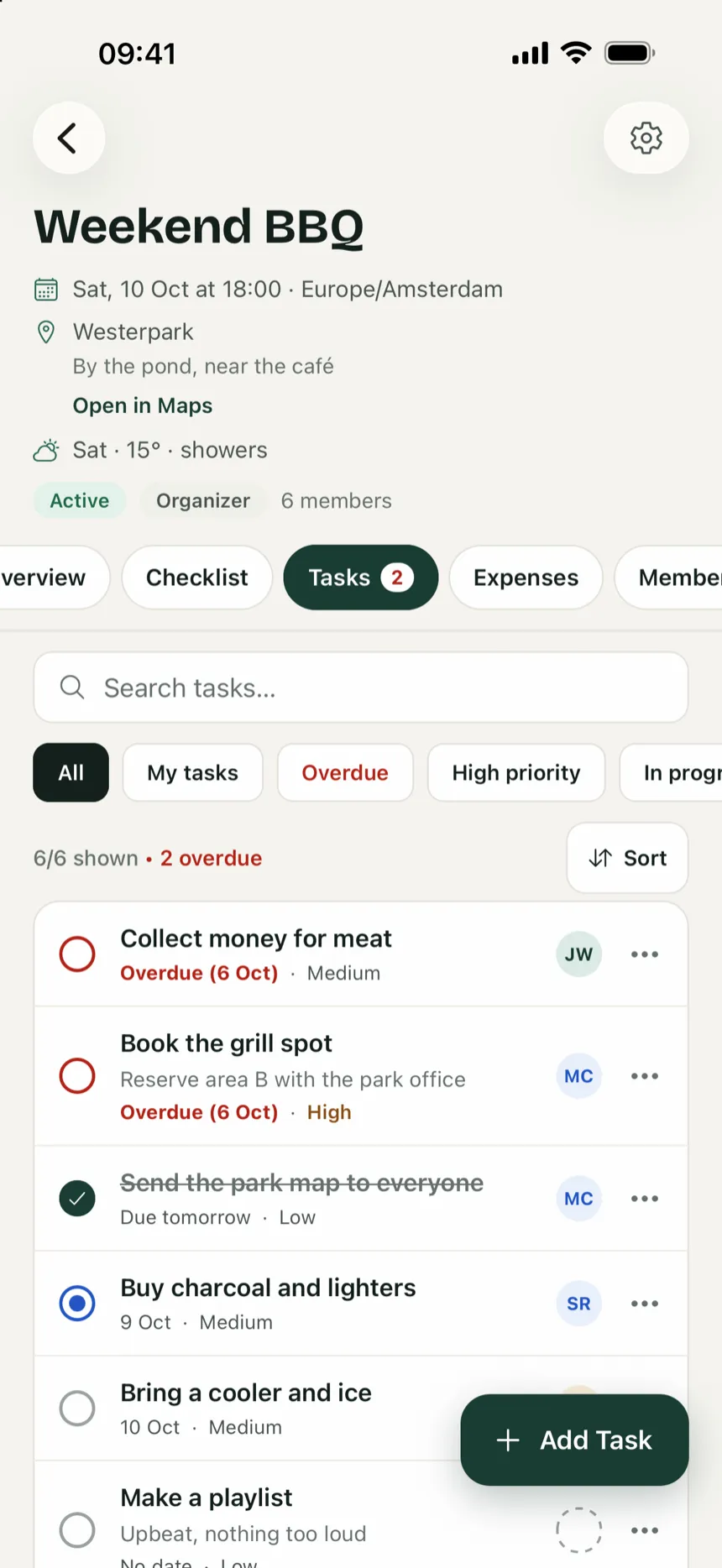Tap the 2 overdue counter text

[211, 858]
